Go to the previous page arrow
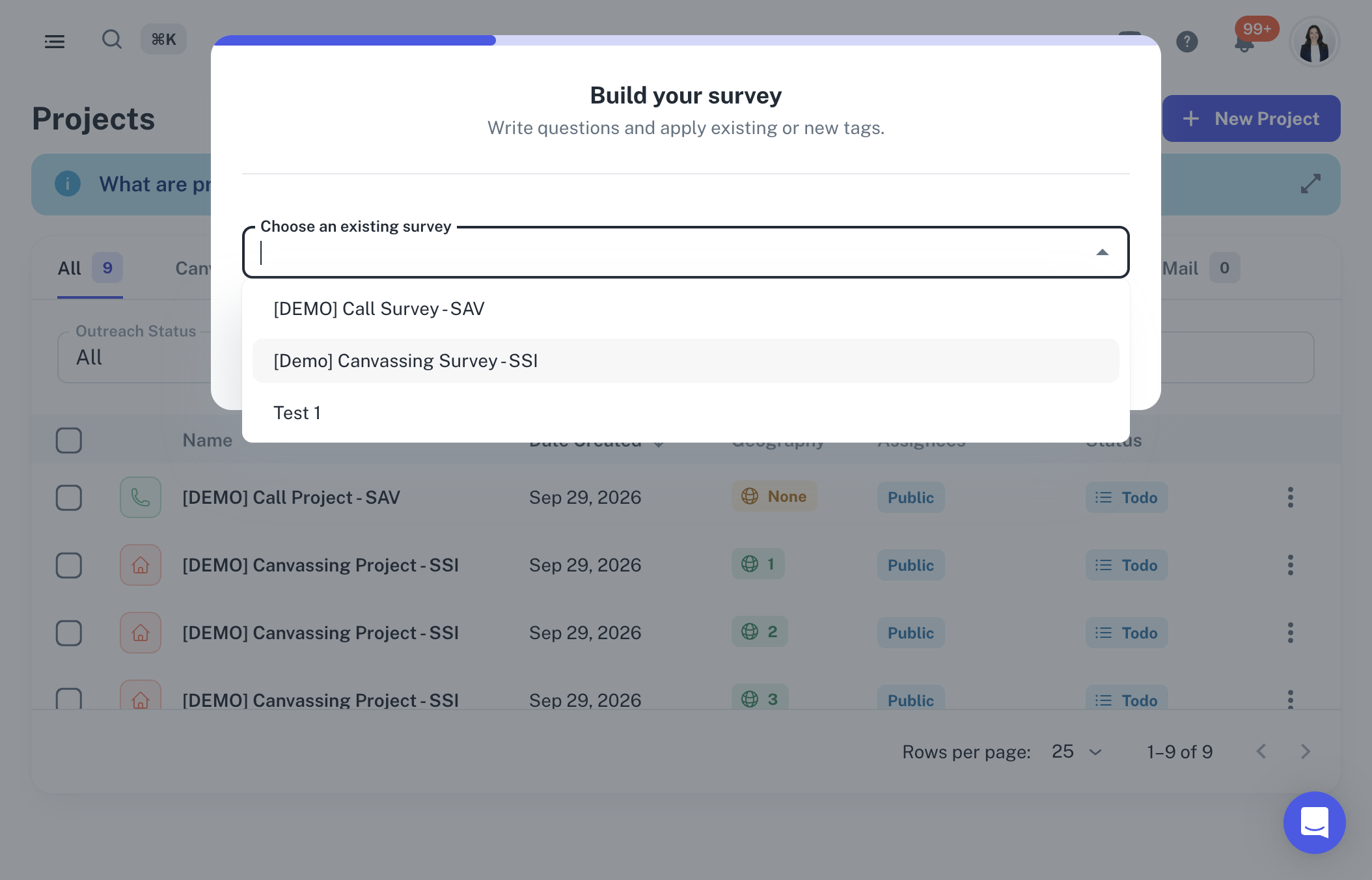This screenshot has width=1372, height=880. pos(1261,752)
